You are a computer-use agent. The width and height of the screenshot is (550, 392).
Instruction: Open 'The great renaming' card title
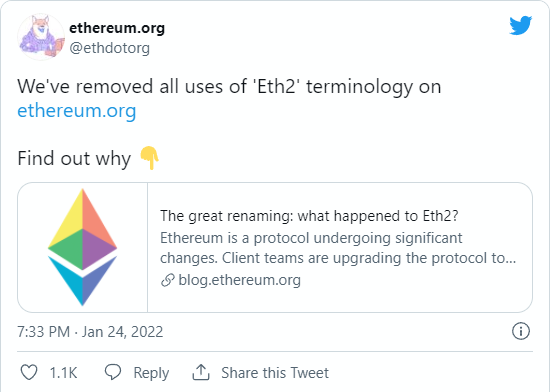(309, 216)
